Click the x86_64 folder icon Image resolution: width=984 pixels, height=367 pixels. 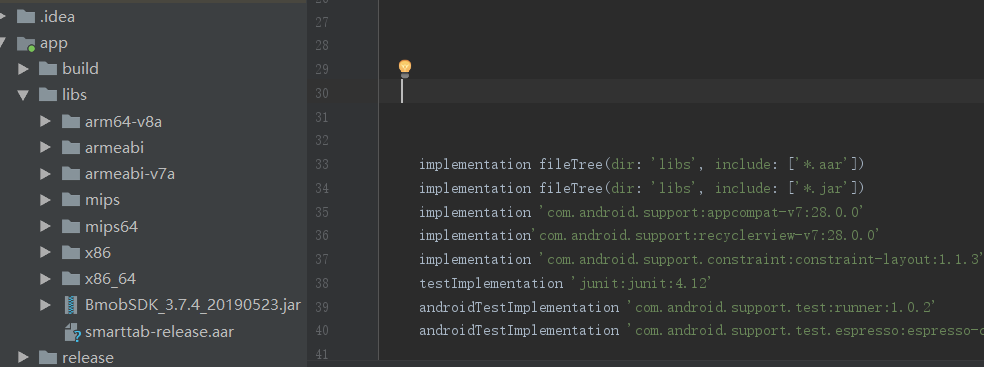(71, 279)
